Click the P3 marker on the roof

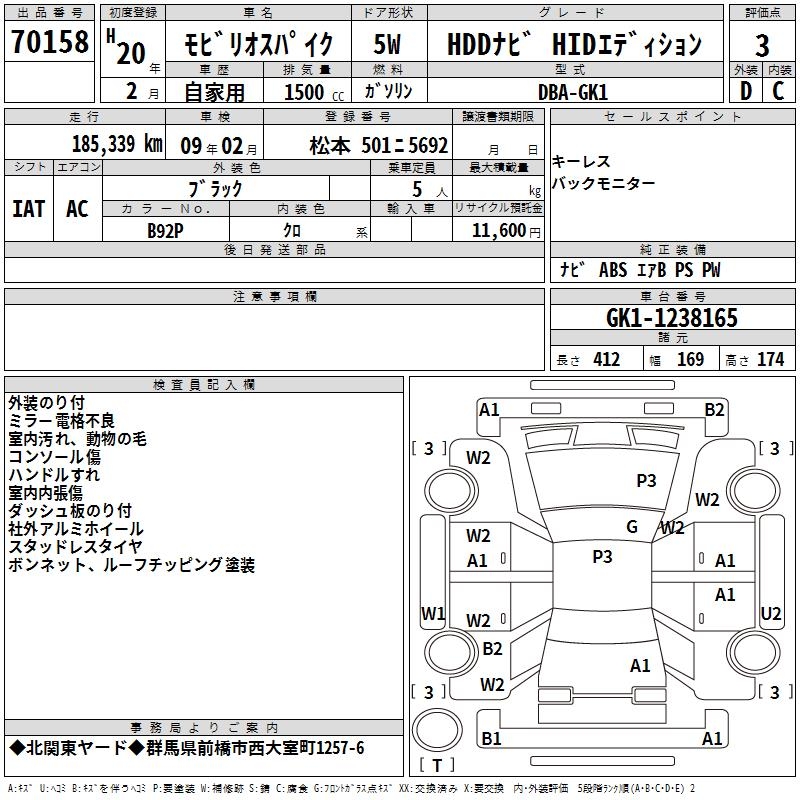[x=602, y=557]
